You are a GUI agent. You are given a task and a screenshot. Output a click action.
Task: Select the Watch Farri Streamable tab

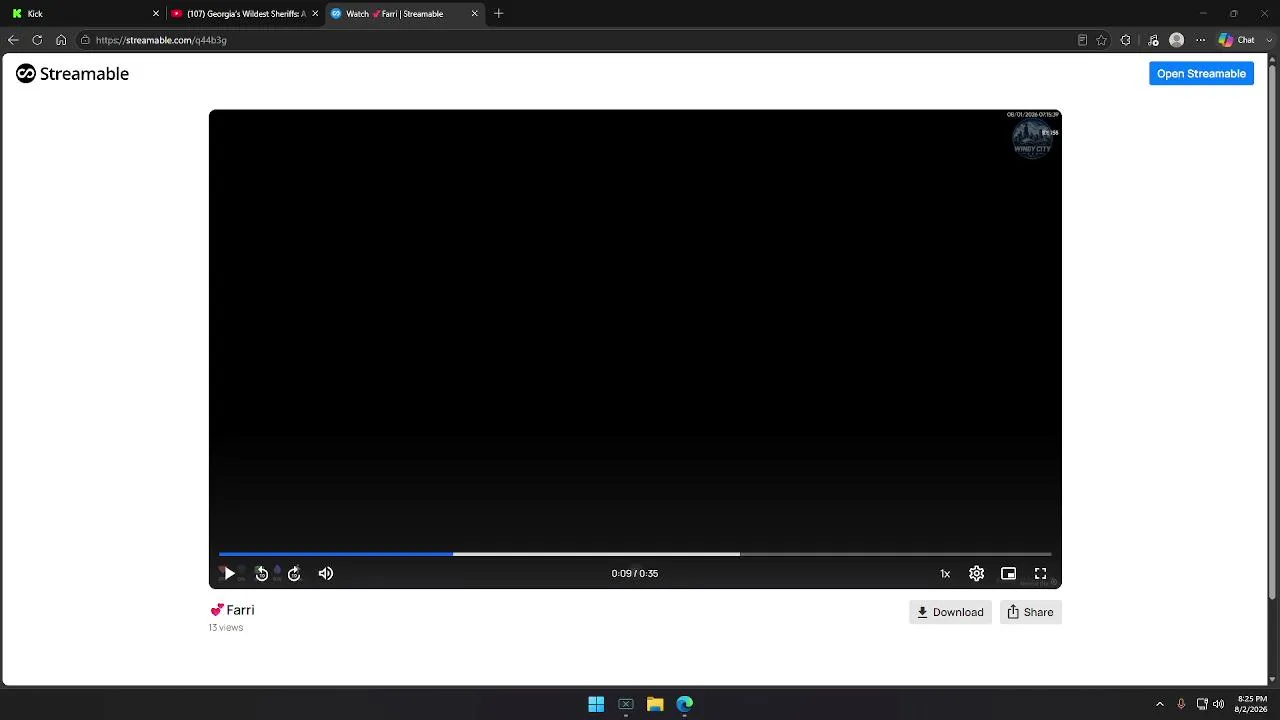pos(403,13)
